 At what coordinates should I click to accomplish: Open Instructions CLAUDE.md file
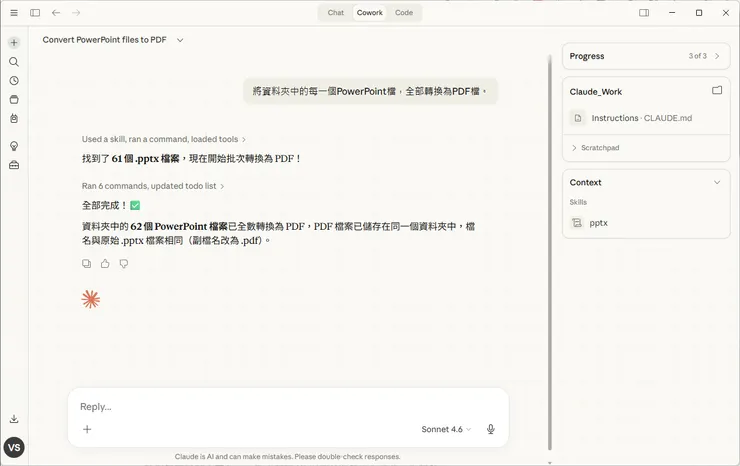[641, 118]
